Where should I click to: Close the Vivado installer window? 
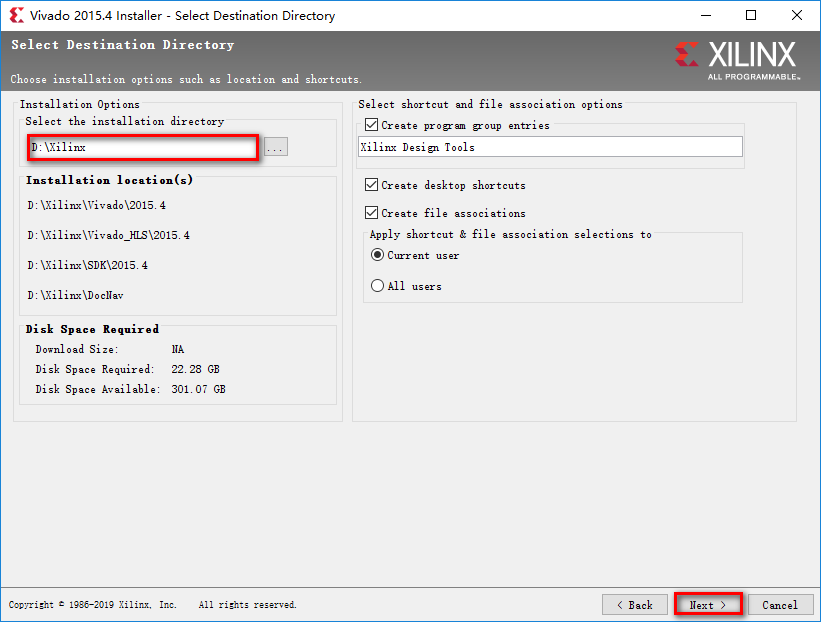click(796, 15)
